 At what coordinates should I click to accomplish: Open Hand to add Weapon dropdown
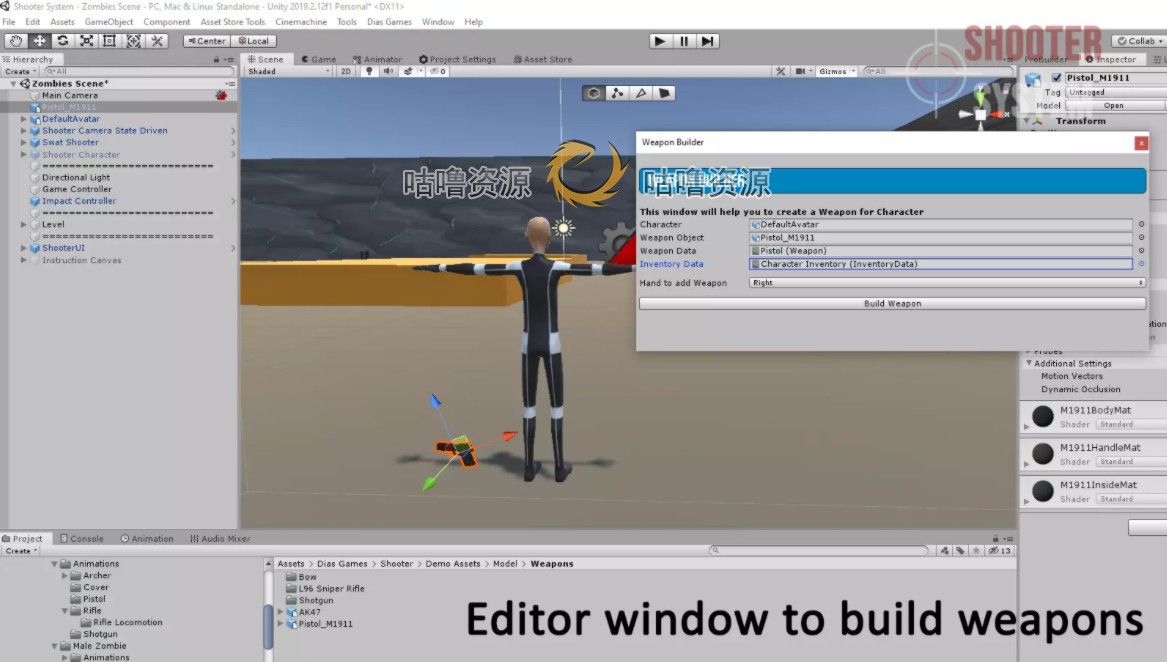[x=946, y=283]
